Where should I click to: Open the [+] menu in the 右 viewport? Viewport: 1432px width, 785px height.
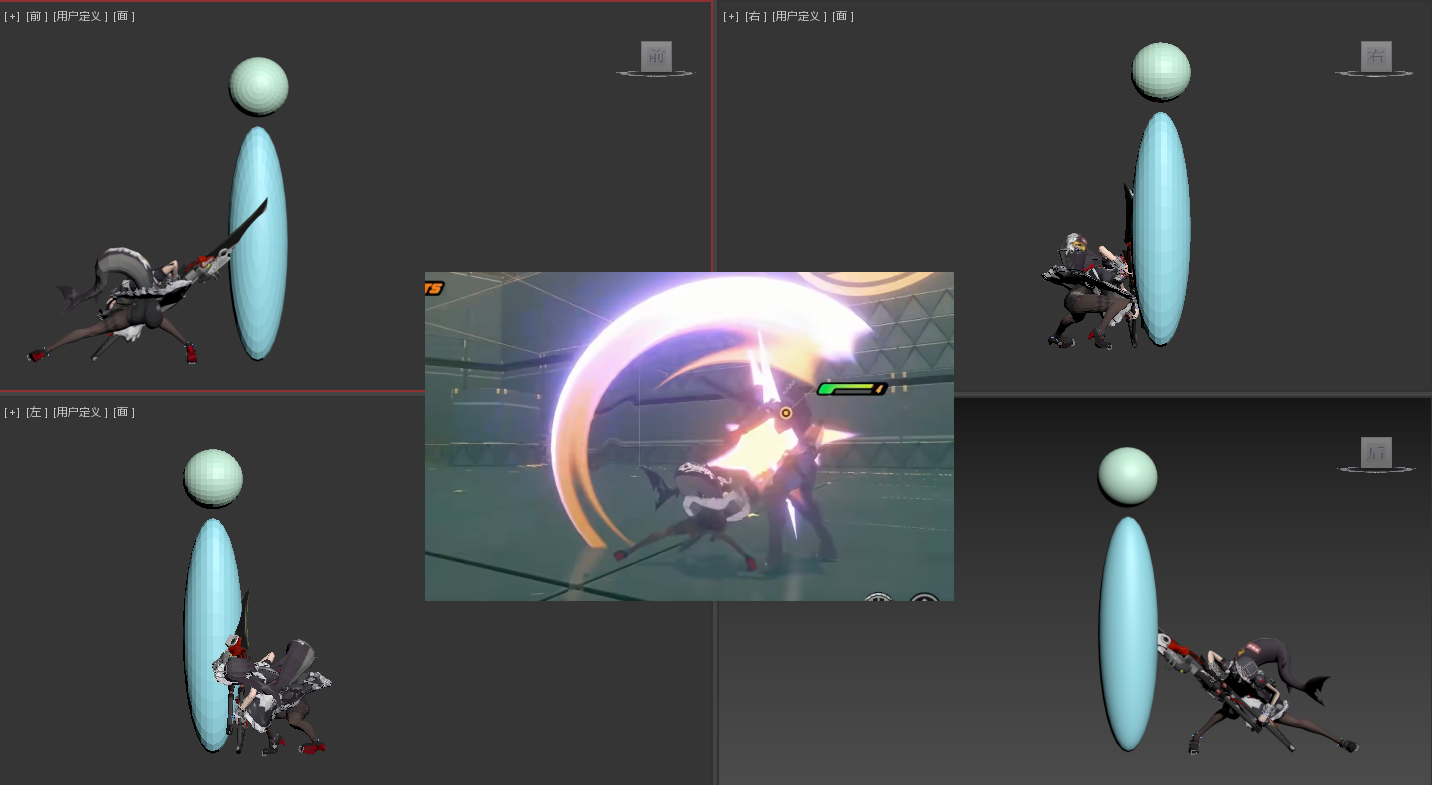[731, 16]
